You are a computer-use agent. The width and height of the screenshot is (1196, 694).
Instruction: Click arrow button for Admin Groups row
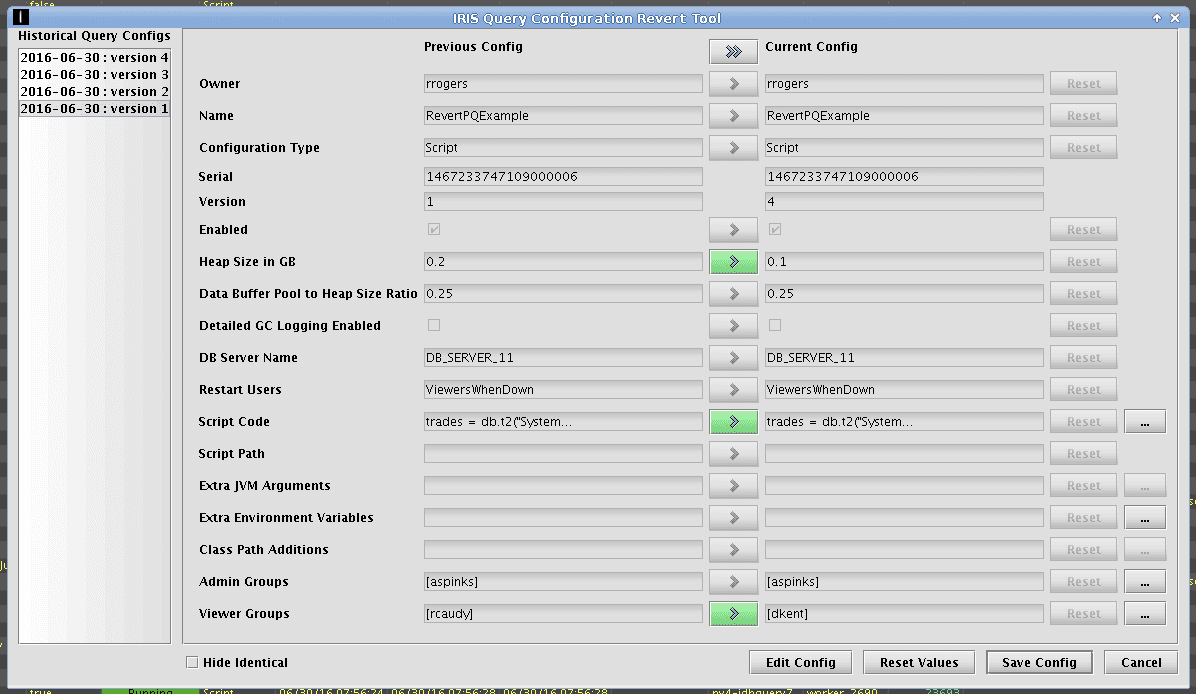click(733, 582)
